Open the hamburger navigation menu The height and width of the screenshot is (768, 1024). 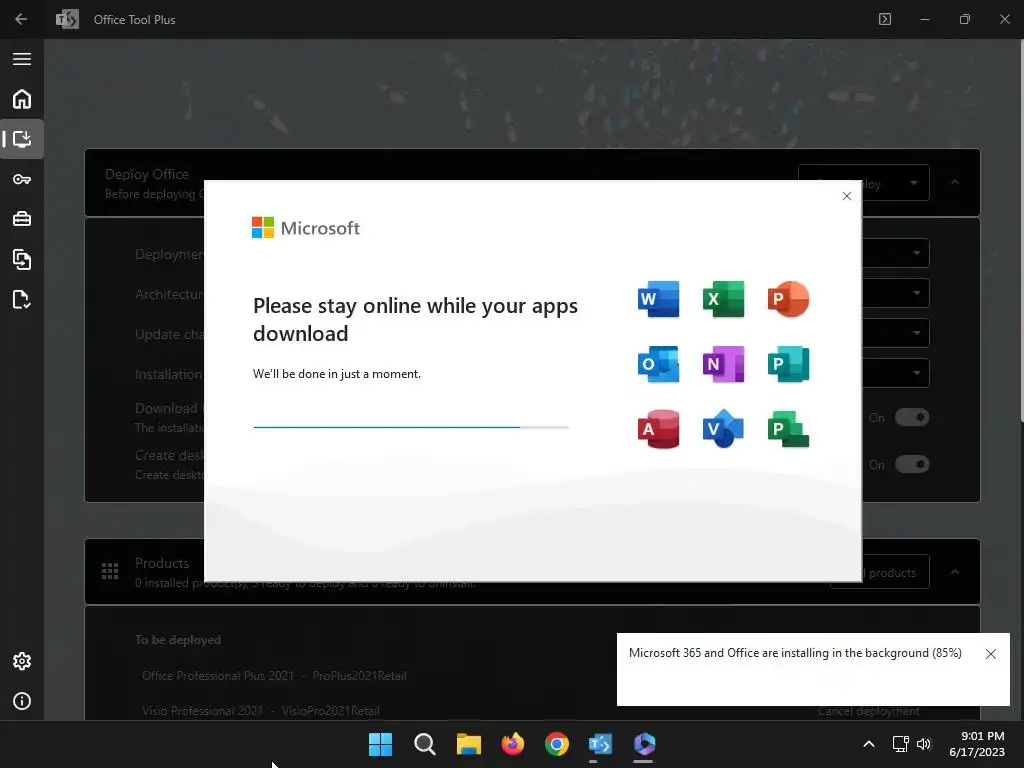tap(22, 59)
